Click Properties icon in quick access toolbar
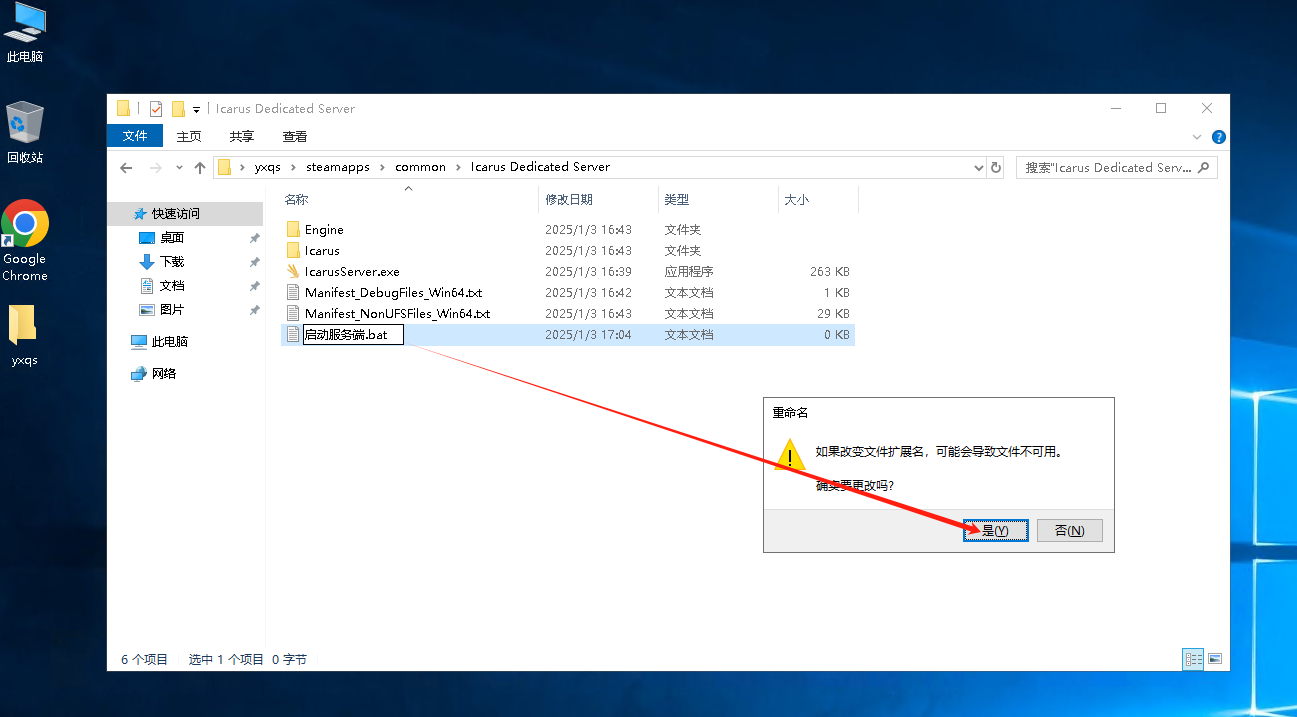Viewport: 1297px width, 717px height. [x=156, y=108]
